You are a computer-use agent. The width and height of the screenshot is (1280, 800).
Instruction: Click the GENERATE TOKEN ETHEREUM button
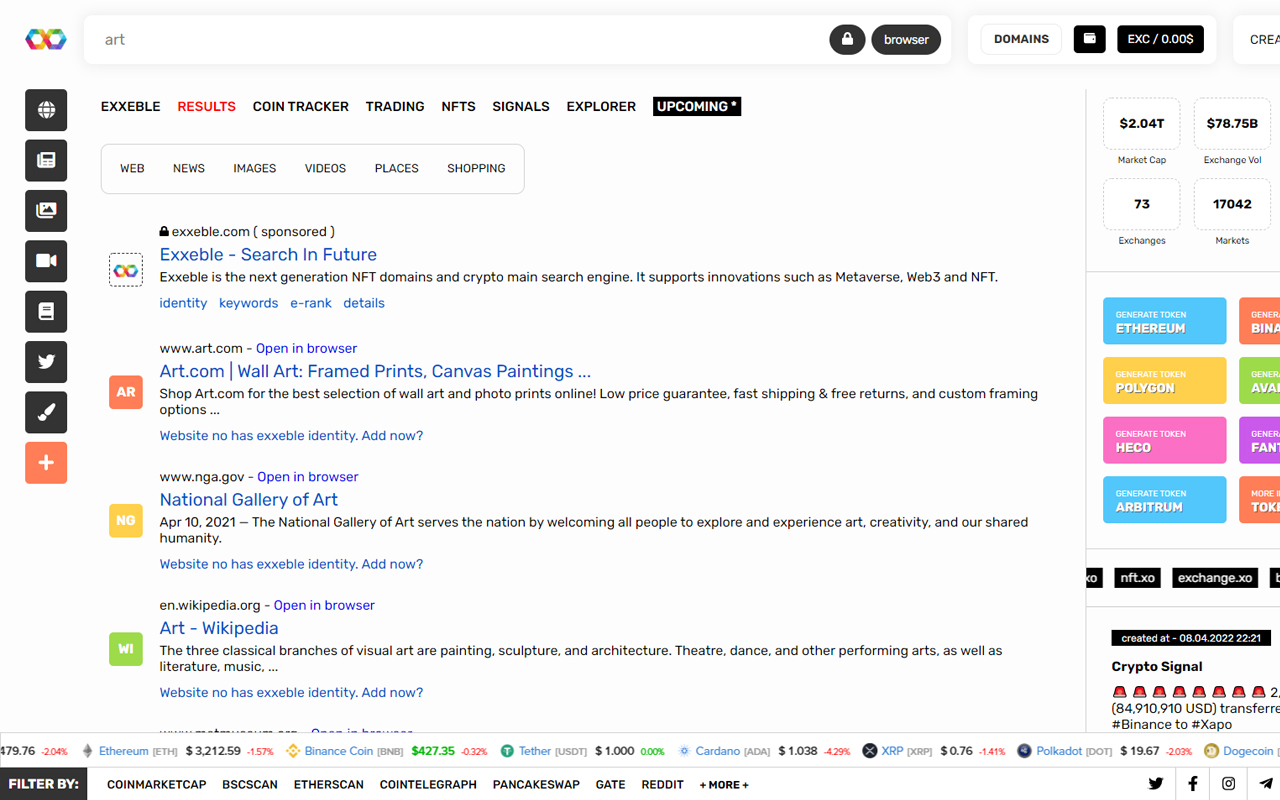pos(1164,320)
